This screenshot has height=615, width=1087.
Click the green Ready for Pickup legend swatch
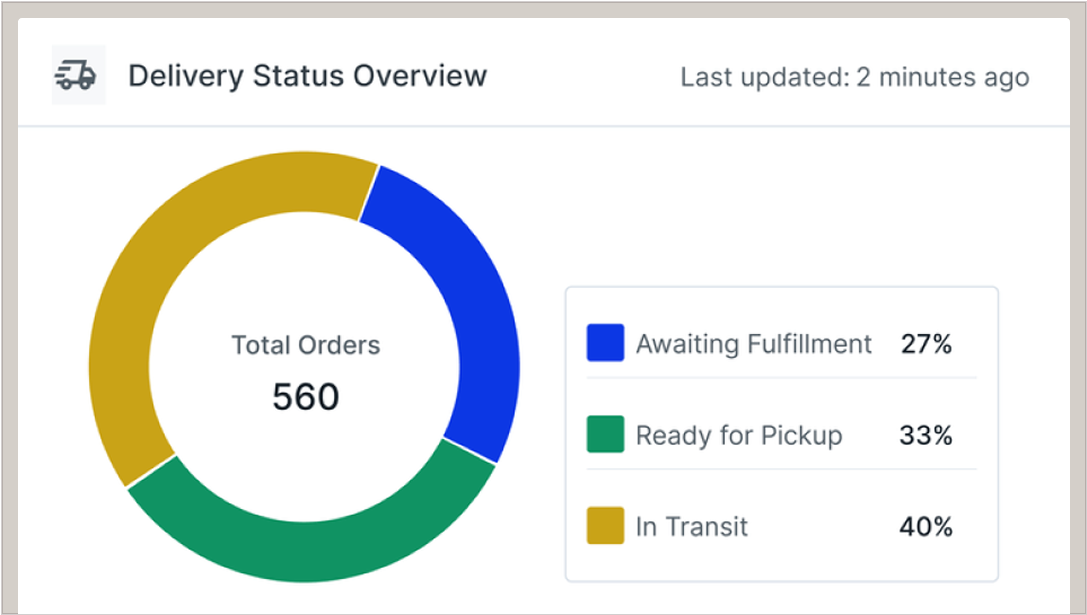point(605,435)
